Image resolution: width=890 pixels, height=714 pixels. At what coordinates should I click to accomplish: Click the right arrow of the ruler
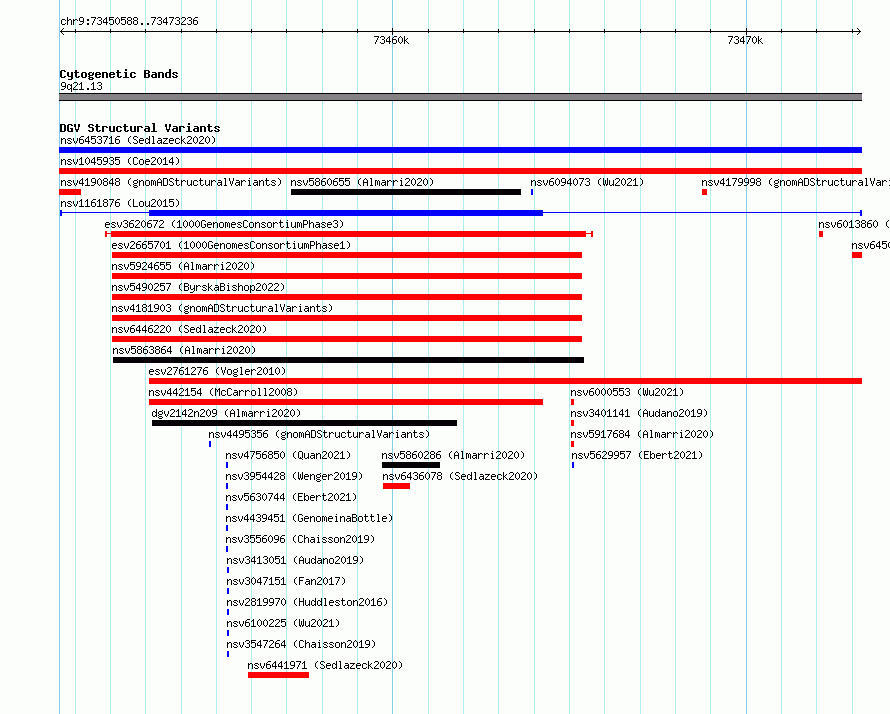coord(858,32)
